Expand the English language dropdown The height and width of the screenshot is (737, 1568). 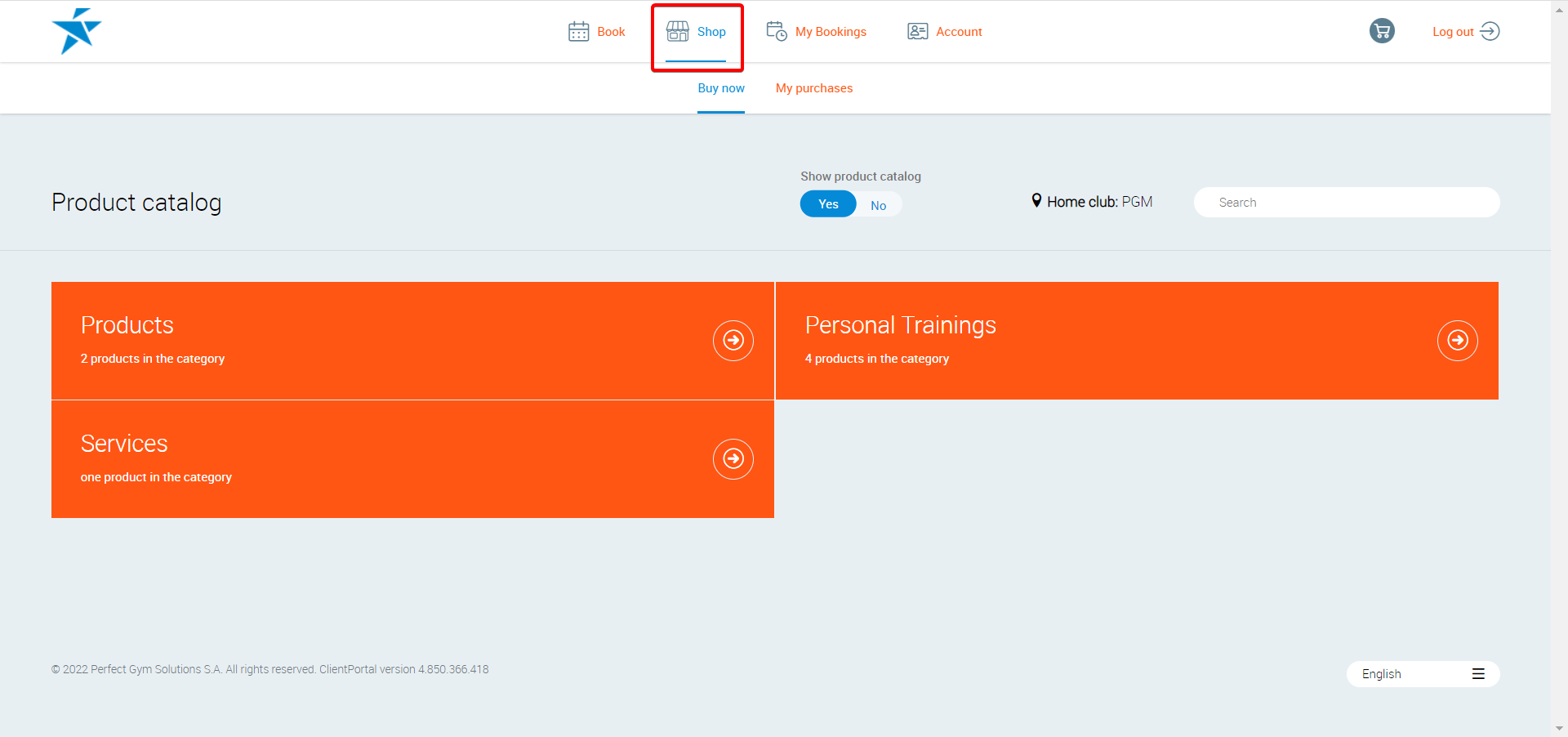coord(1422,674)
